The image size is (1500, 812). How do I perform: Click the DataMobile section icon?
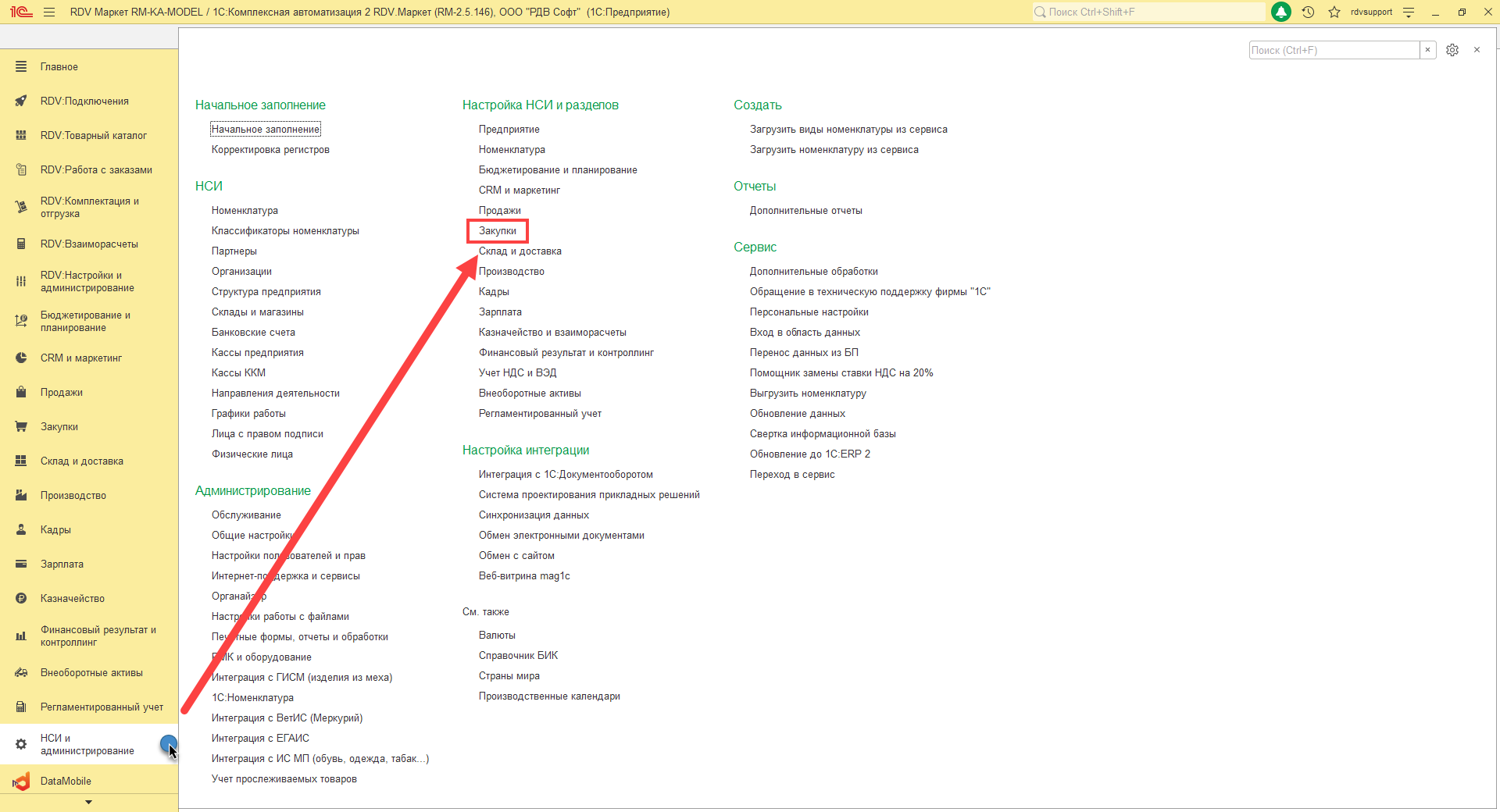(x=21, y=782)
